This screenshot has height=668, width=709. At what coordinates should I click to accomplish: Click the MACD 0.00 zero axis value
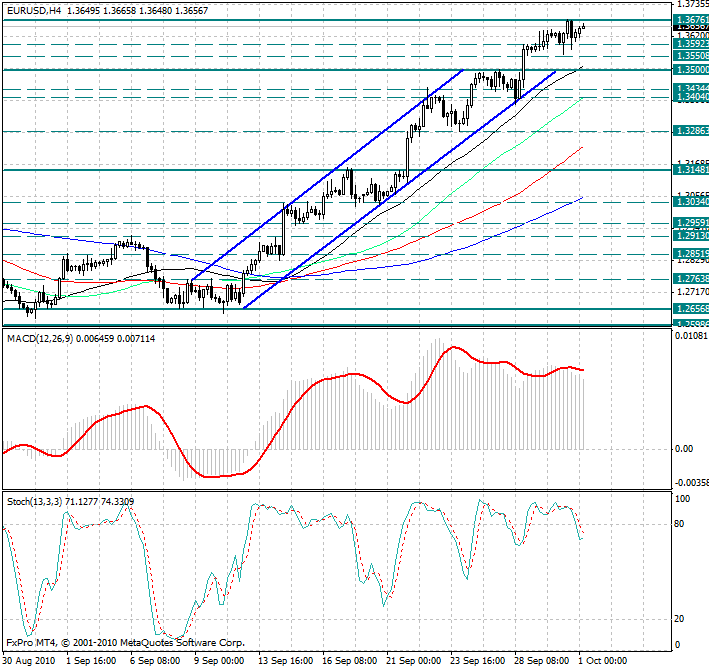pos(684,449)
